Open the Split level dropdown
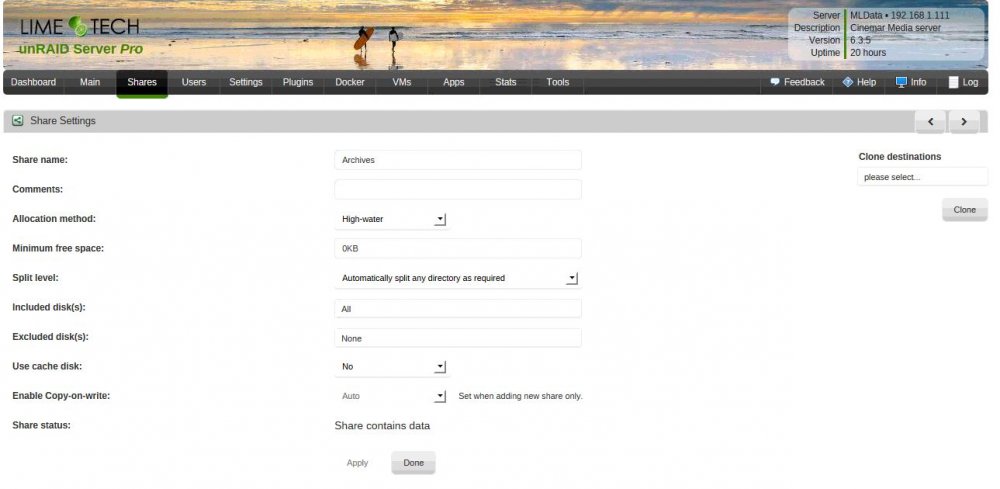This screenshot has height=489, width=1000. 457,278
